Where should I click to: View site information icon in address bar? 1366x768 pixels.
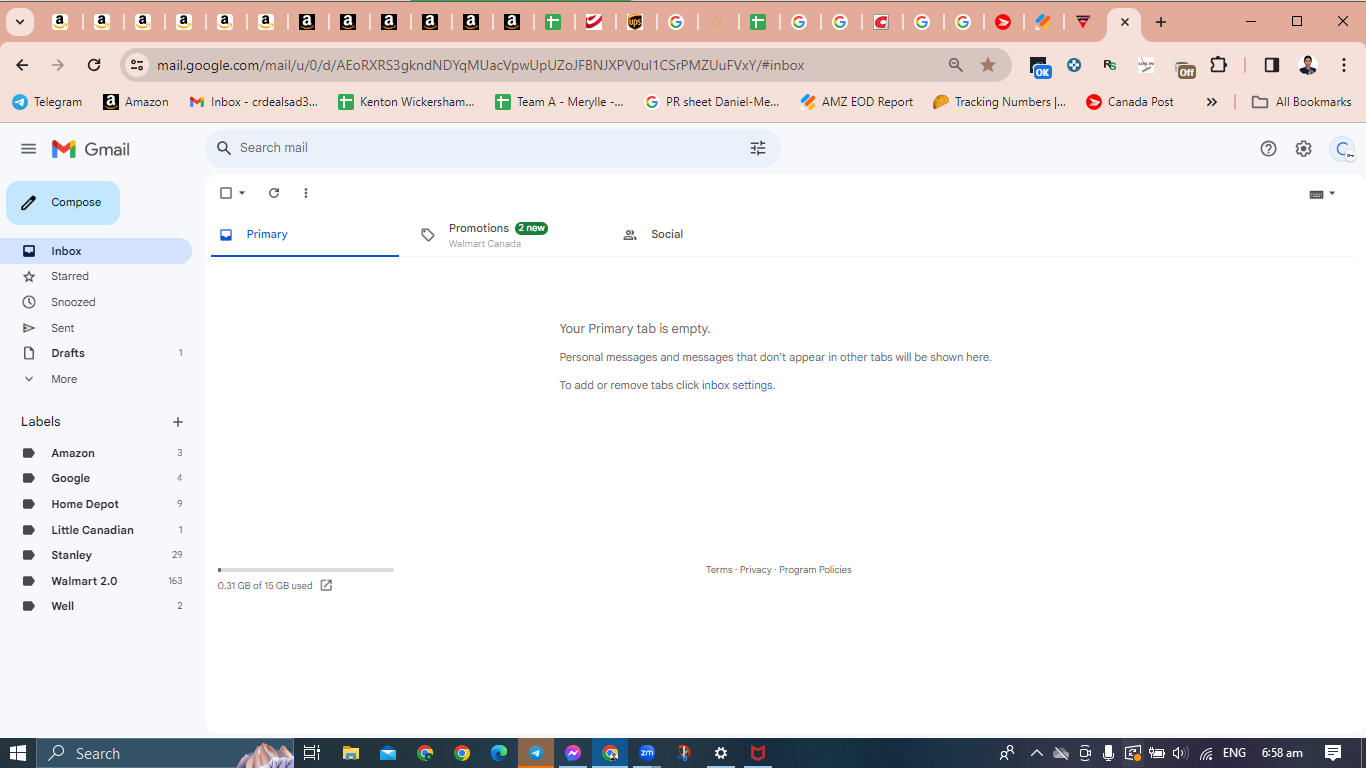137,65
